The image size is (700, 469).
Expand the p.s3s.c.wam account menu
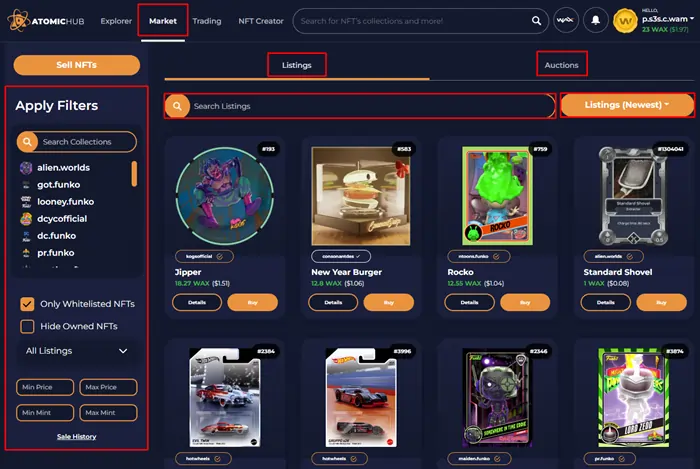(667, 19)
